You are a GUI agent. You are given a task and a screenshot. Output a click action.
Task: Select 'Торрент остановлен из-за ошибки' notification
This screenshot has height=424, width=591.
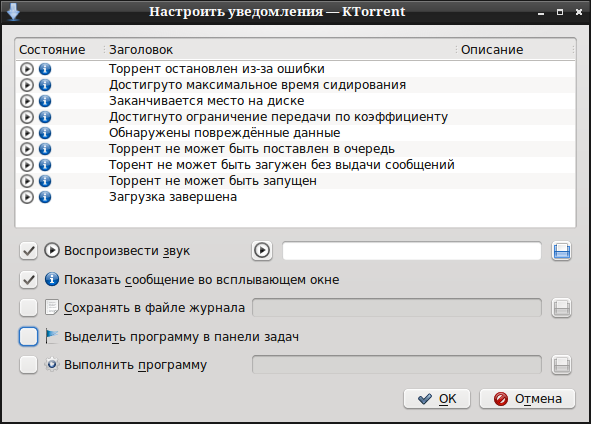pos(296,69)
